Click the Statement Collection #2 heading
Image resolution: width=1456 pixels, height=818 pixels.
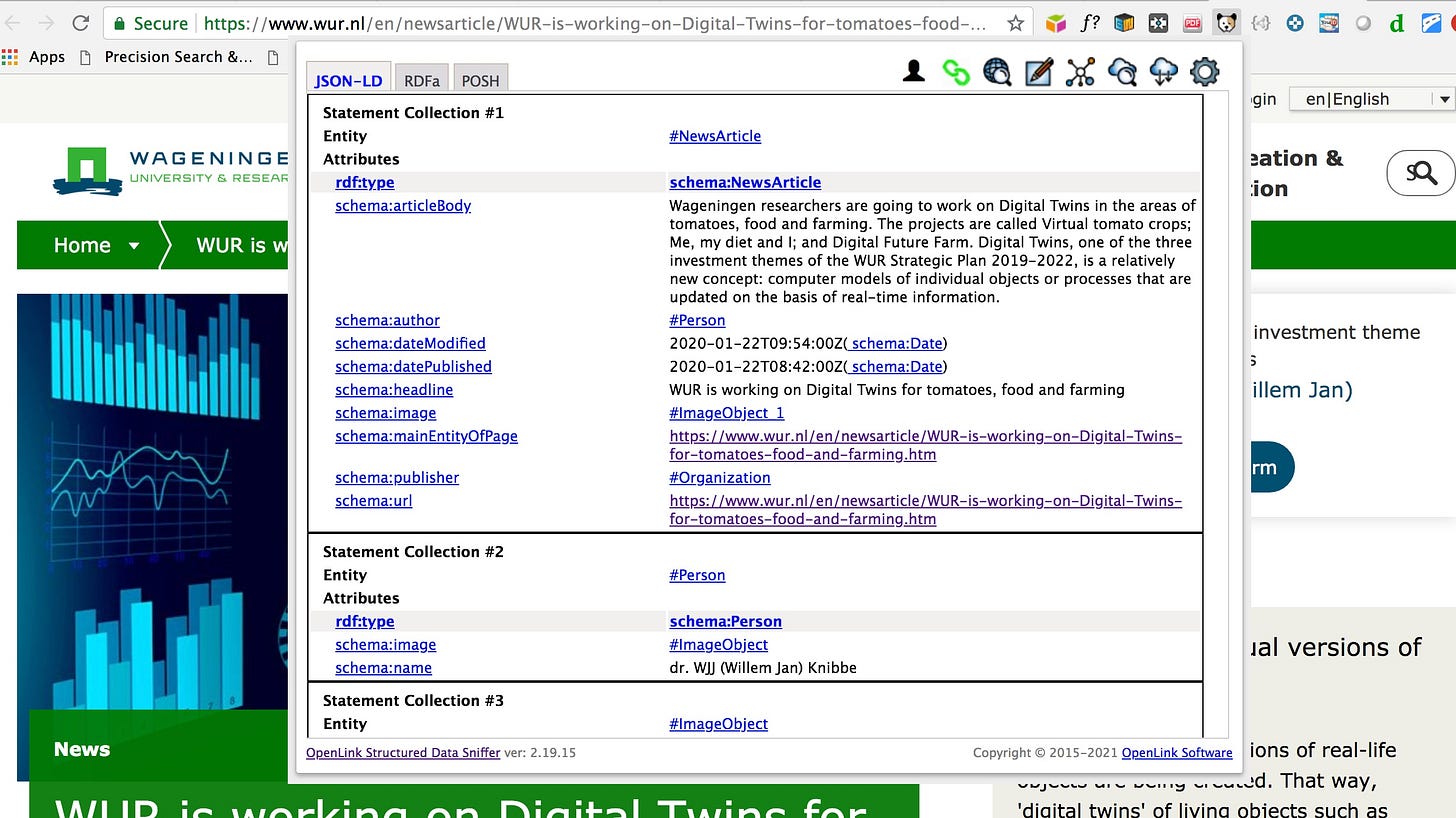(x=413, y=551)
